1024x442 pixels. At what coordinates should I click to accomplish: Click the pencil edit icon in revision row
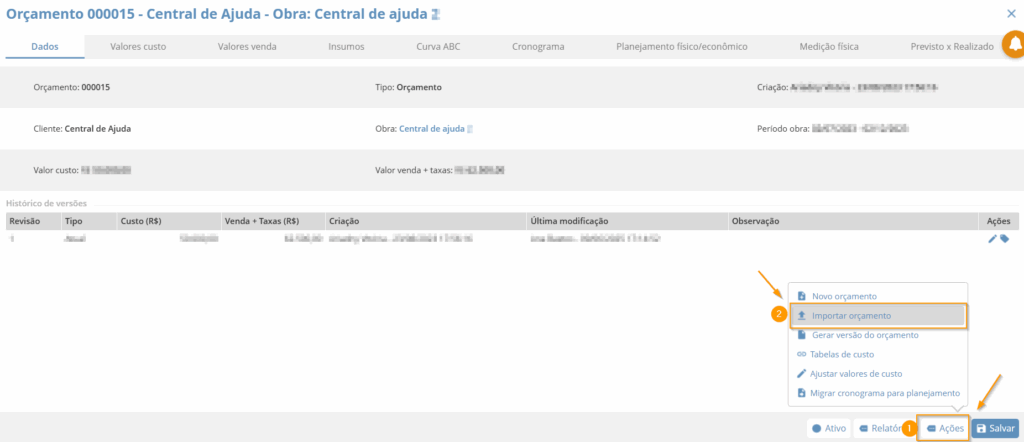(x=992, y=239)
